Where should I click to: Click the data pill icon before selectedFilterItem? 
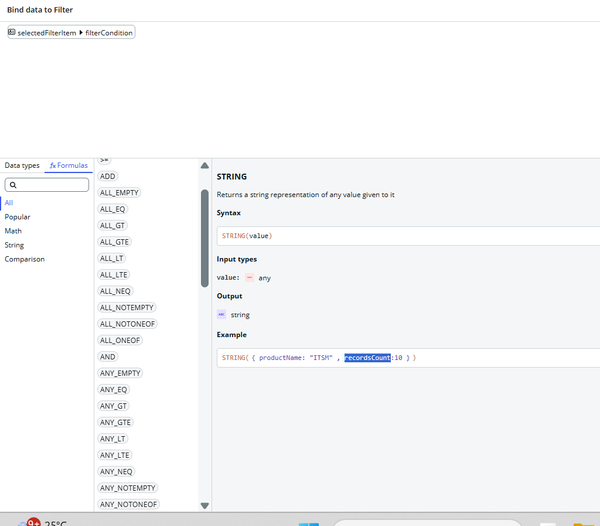coord(12,32)
